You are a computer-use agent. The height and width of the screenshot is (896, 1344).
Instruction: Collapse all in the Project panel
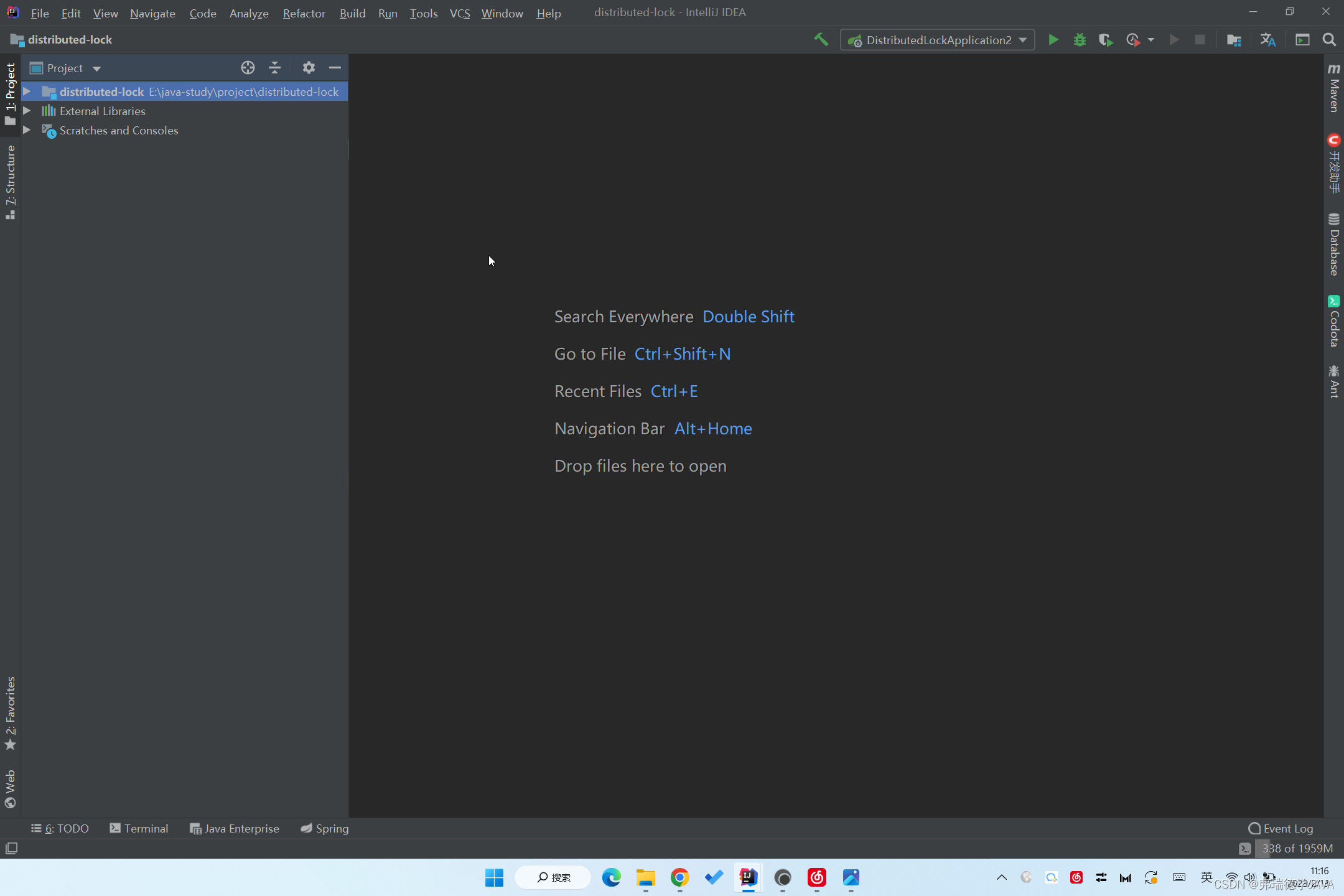pos(274,68)
